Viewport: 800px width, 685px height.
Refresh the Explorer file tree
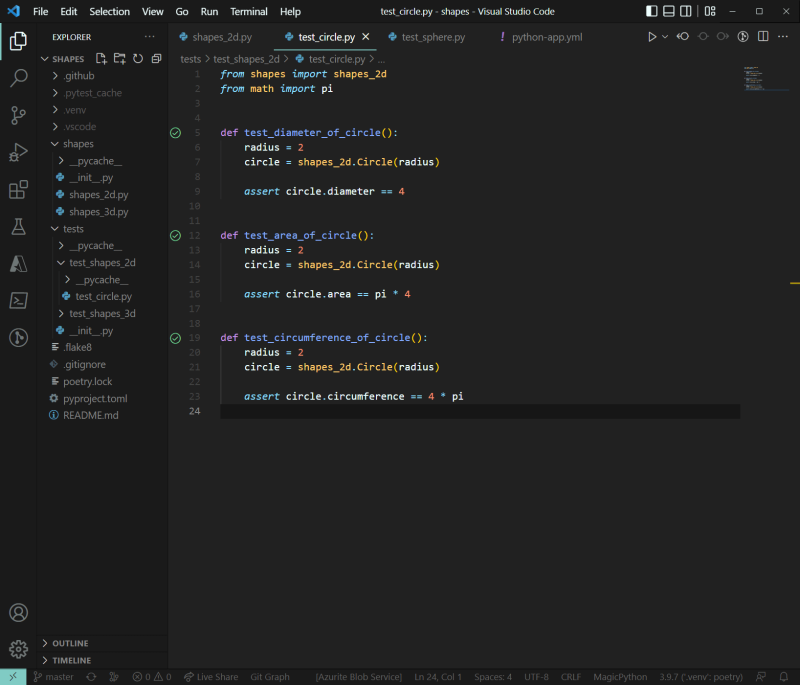coord(138,59)
